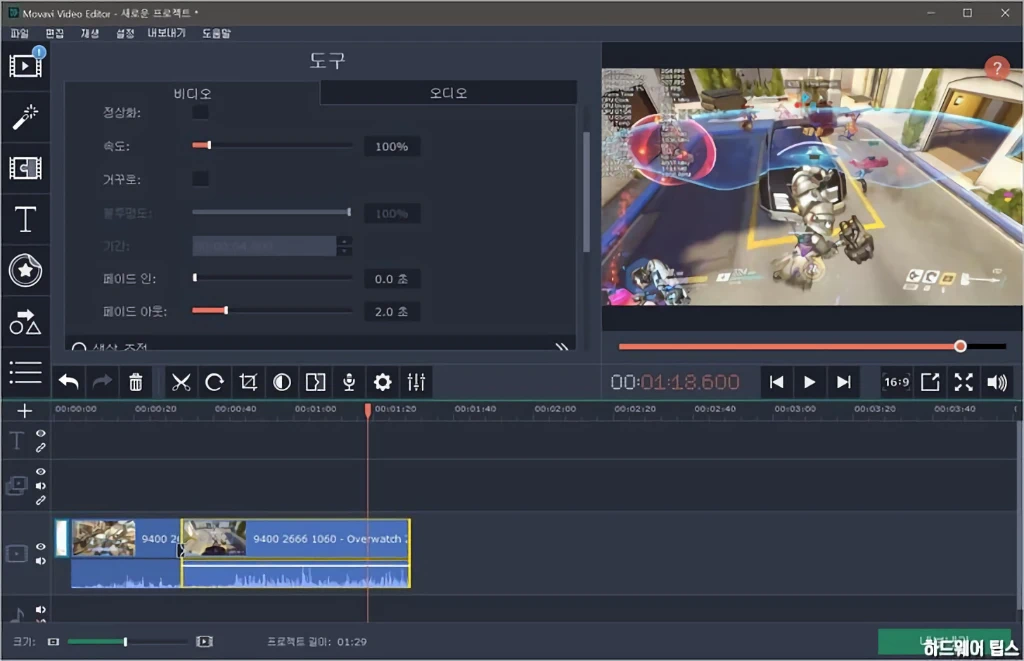Enable the 정상화 checkbox
Viewport: 1024px width, 661px height.
[x=200, y=112]
